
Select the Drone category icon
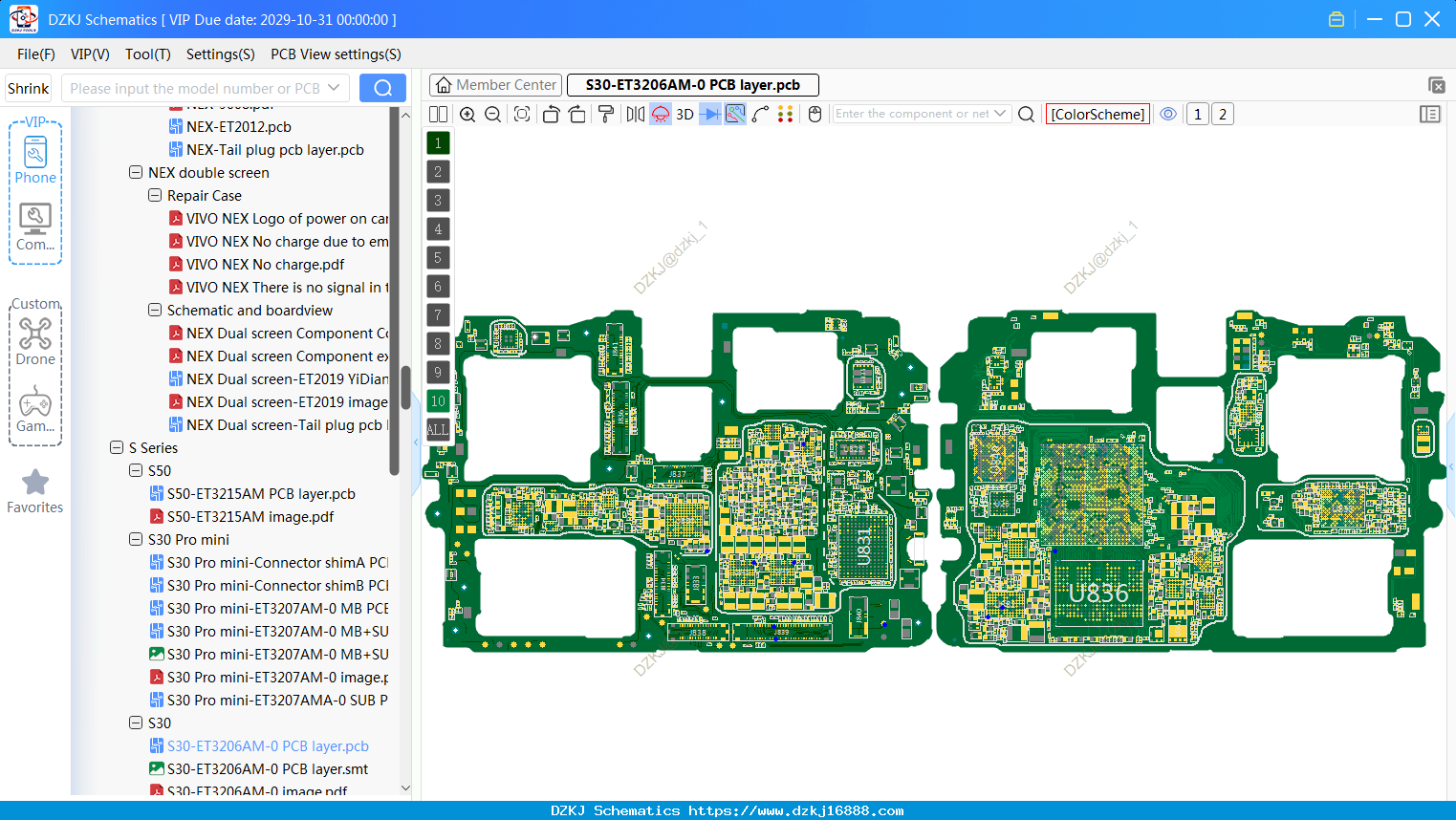(x=35, y=342)
